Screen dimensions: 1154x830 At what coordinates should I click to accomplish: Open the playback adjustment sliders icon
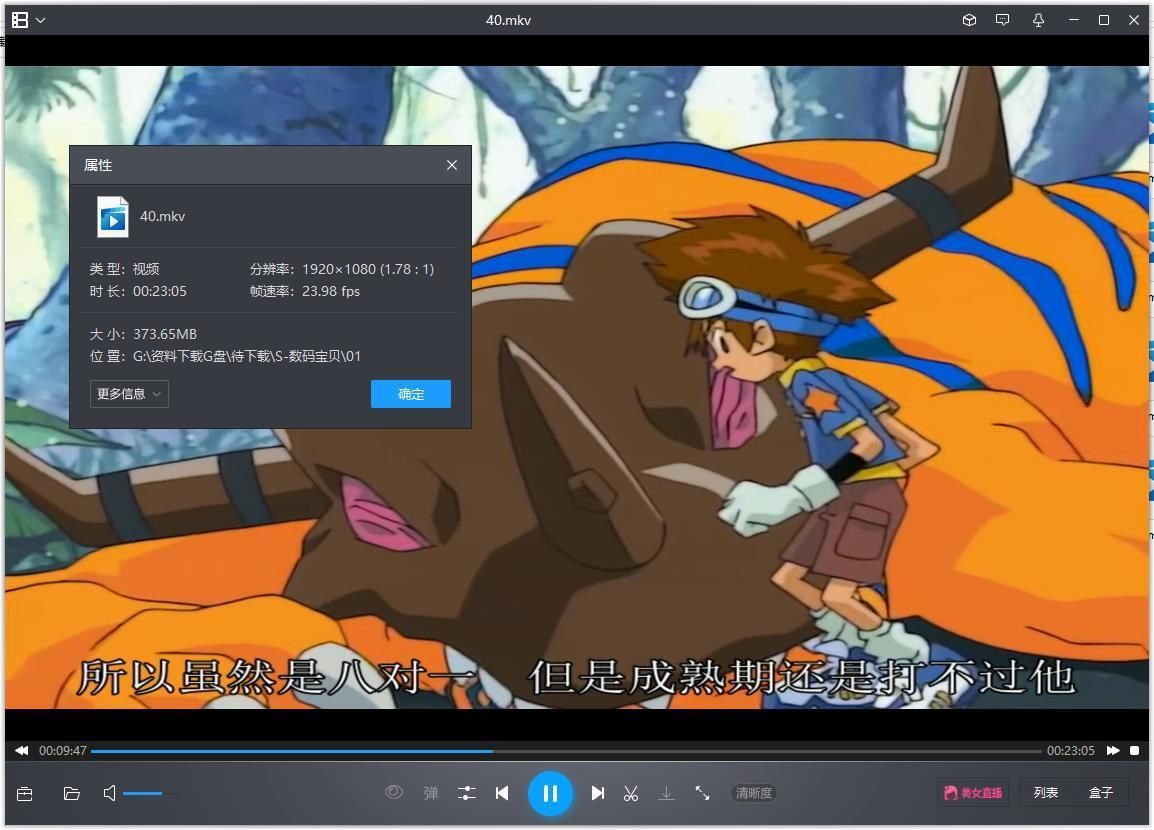[x=466, y=793]
